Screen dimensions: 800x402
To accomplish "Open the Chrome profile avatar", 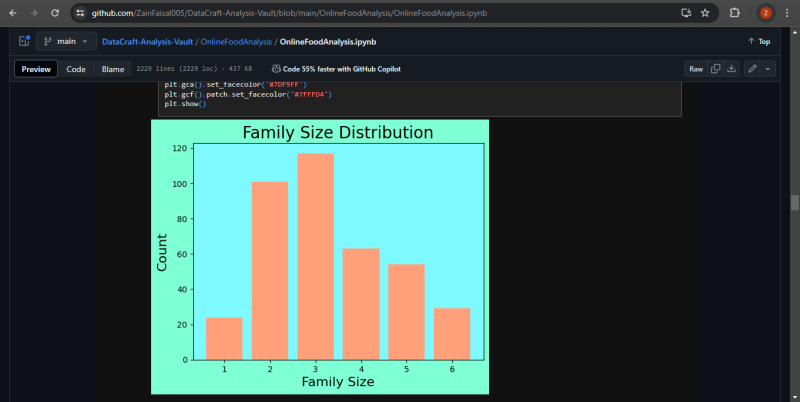I will 765,13.
